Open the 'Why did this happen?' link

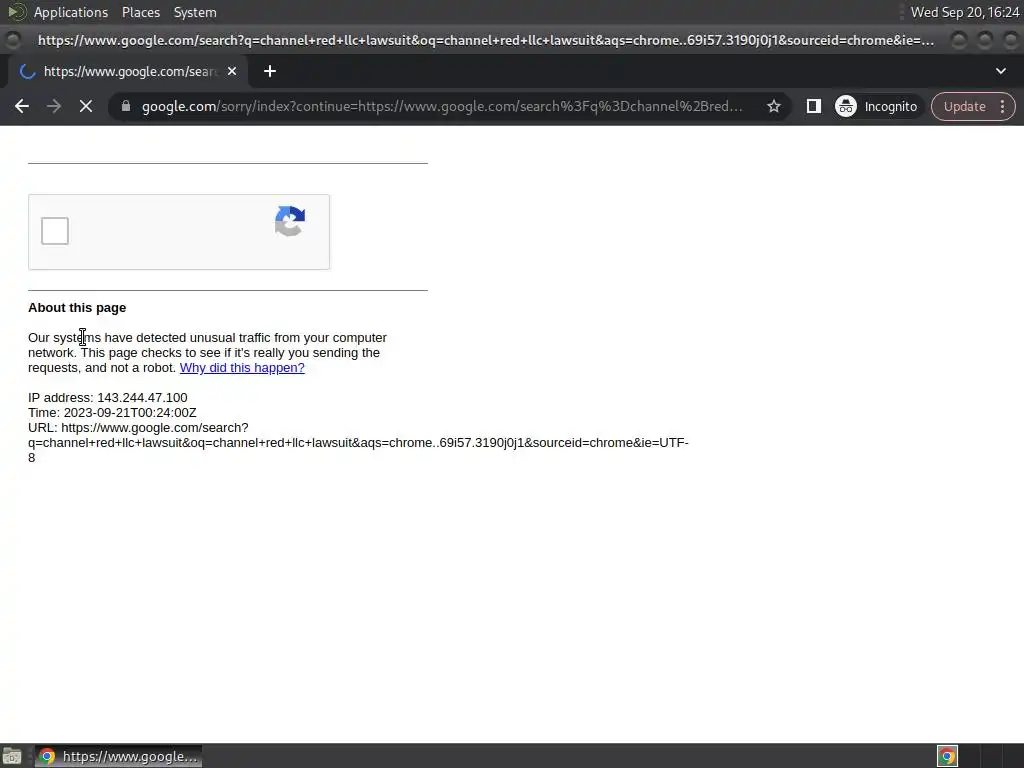(242, 368)
